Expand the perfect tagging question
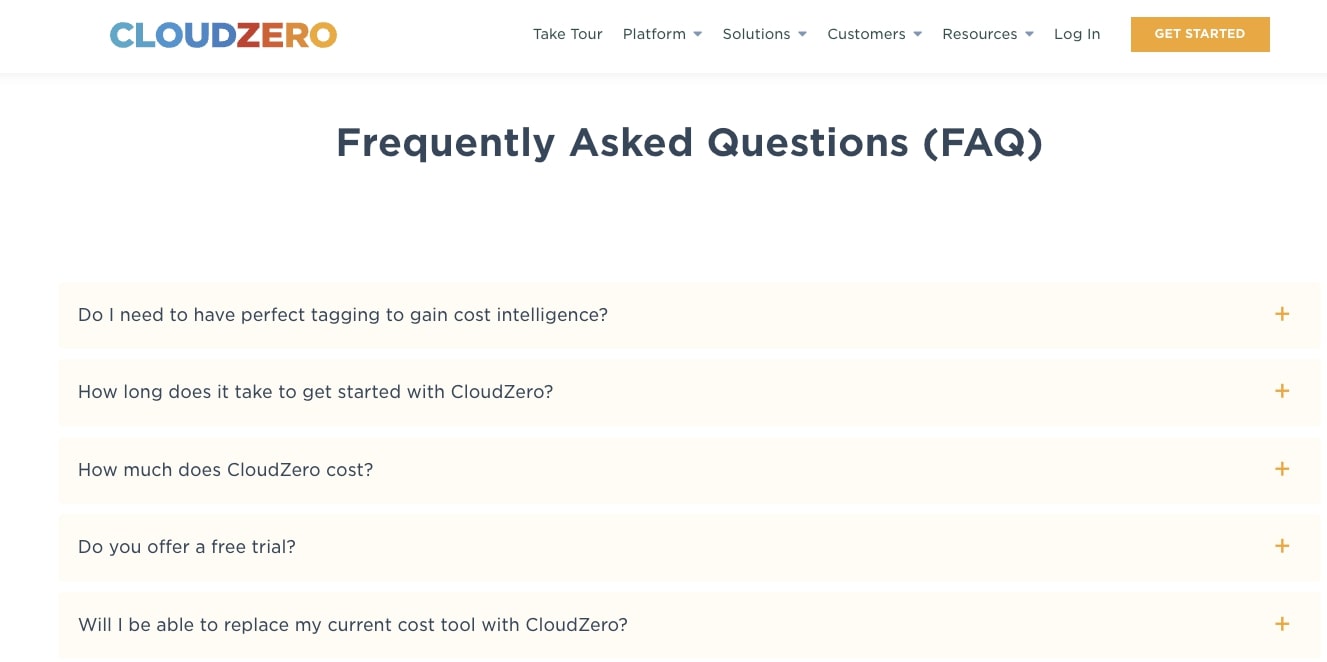The image size is (1327, 662). [x=689, y=315]
